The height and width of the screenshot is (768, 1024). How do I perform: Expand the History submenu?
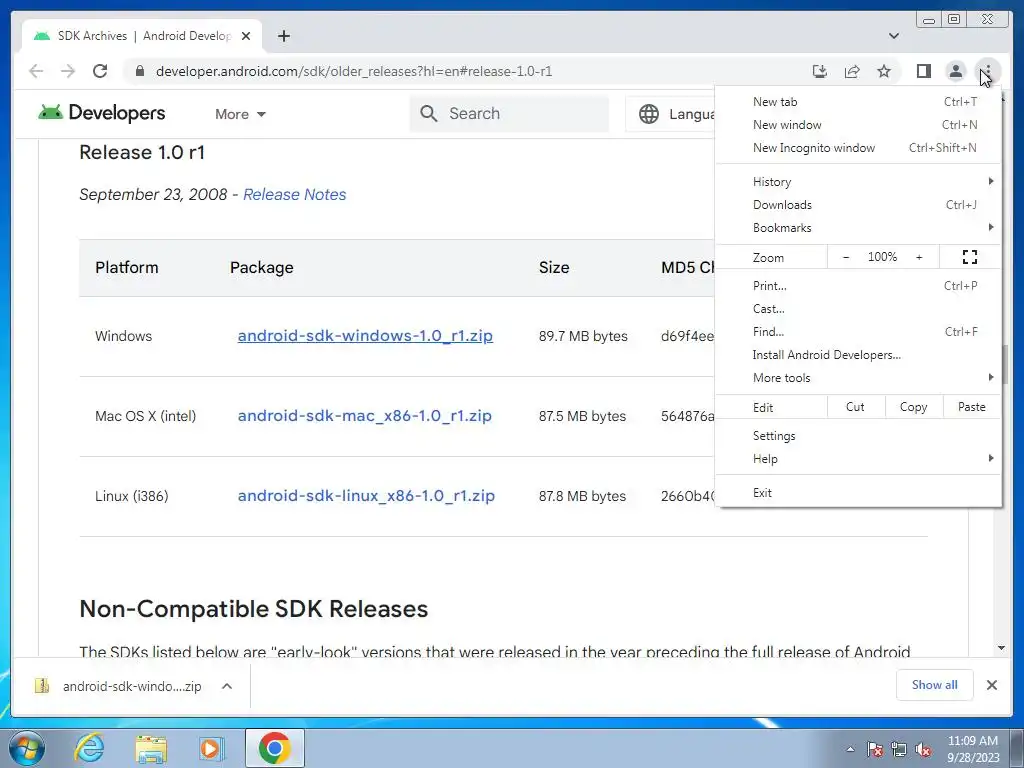point(858,182)
